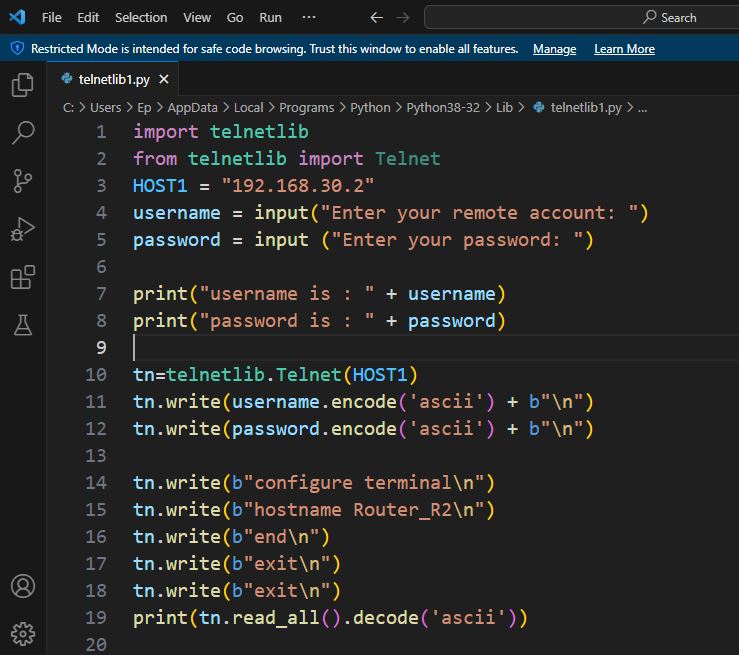Expand the Programs breadcrumb segment
This screenshot has width=739, height=655.
(x=306, y=107)
